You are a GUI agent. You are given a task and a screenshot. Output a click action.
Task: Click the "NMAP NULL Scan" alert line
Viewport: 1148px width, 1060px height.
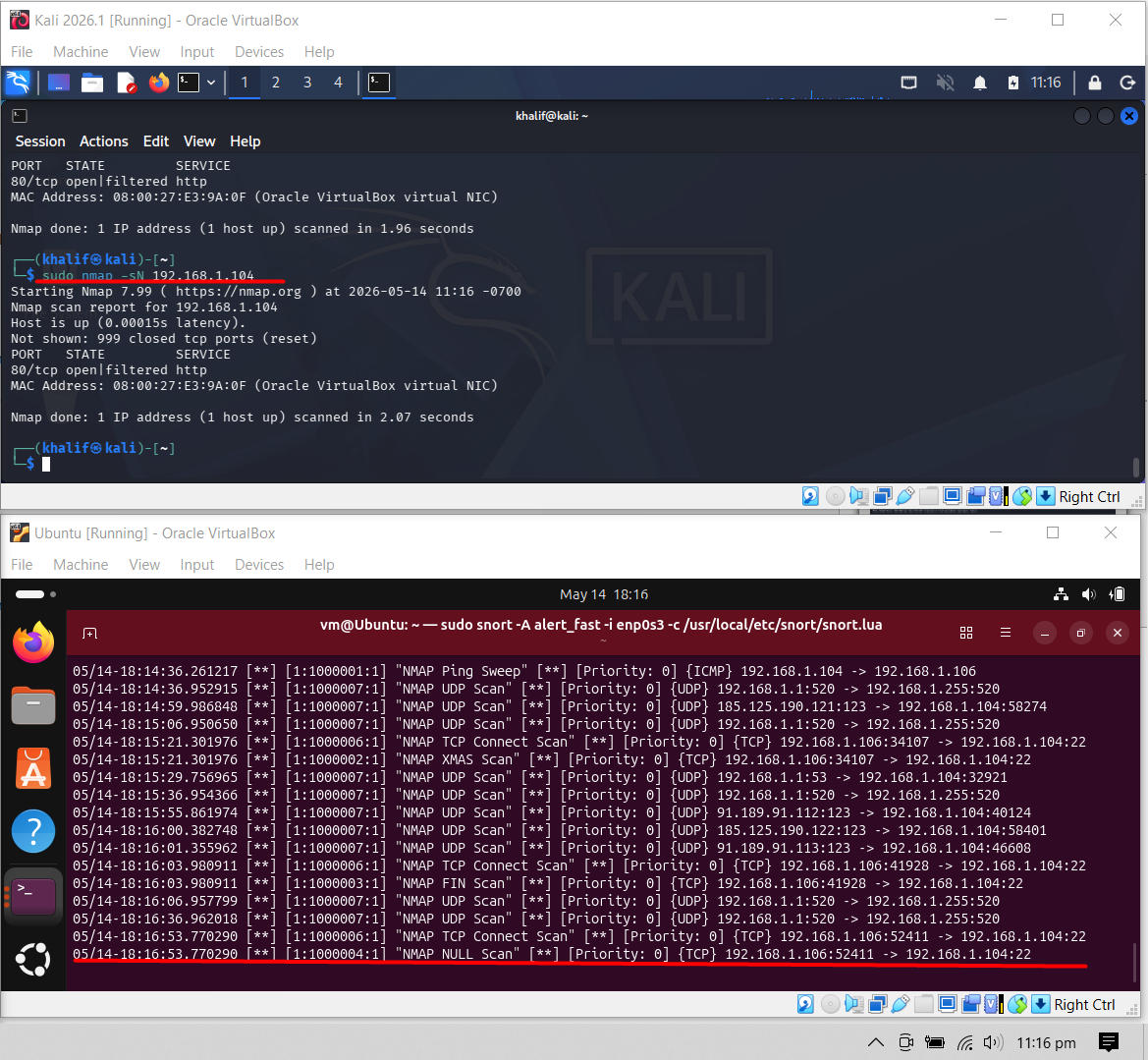point(552,954)
